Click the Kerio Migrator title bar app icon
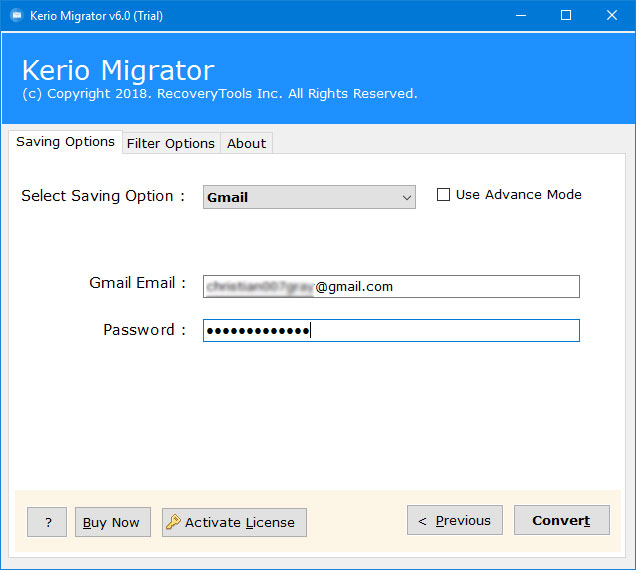636x570 pixels. (16, 15)
